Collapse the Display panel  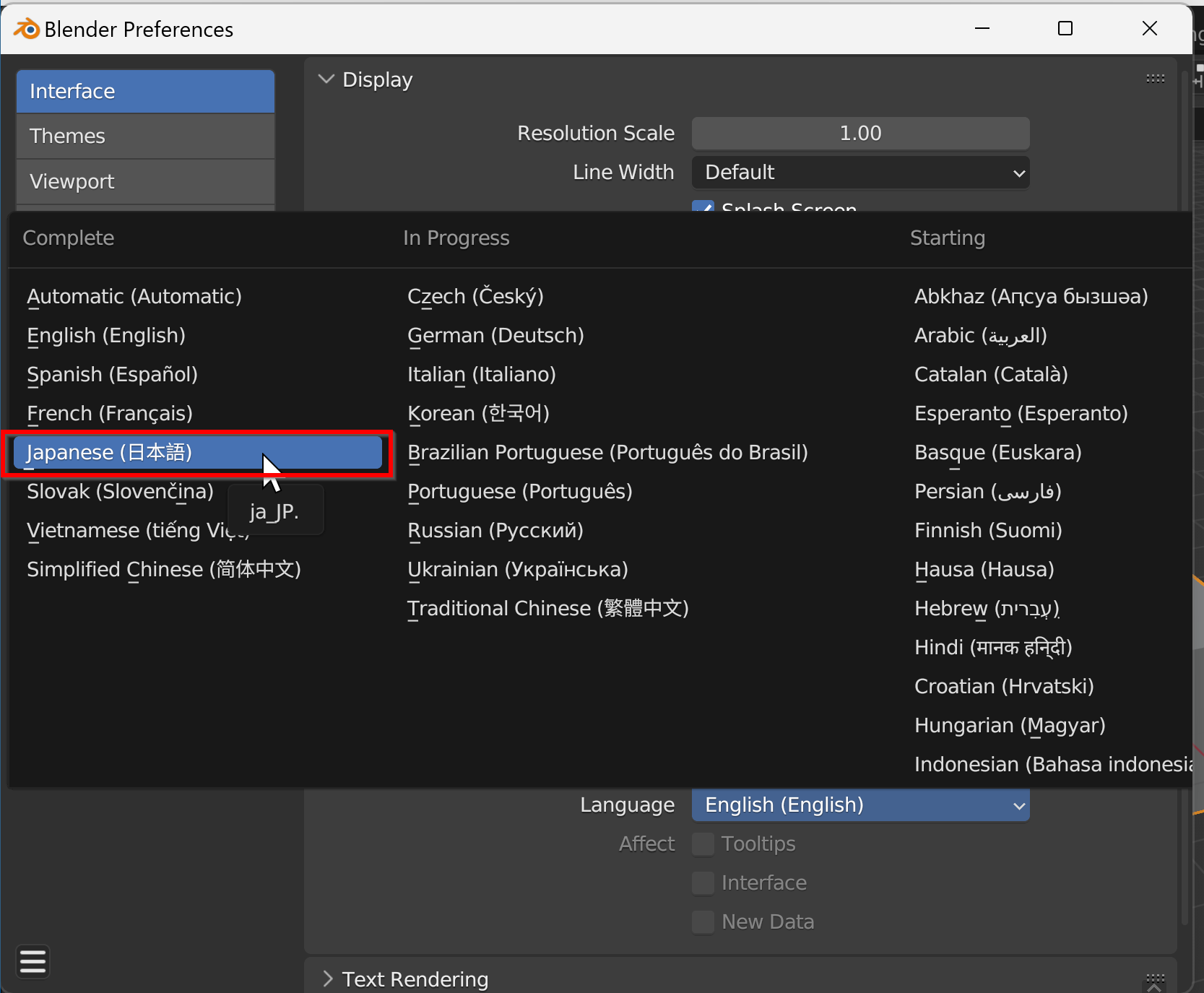point(326,79)
